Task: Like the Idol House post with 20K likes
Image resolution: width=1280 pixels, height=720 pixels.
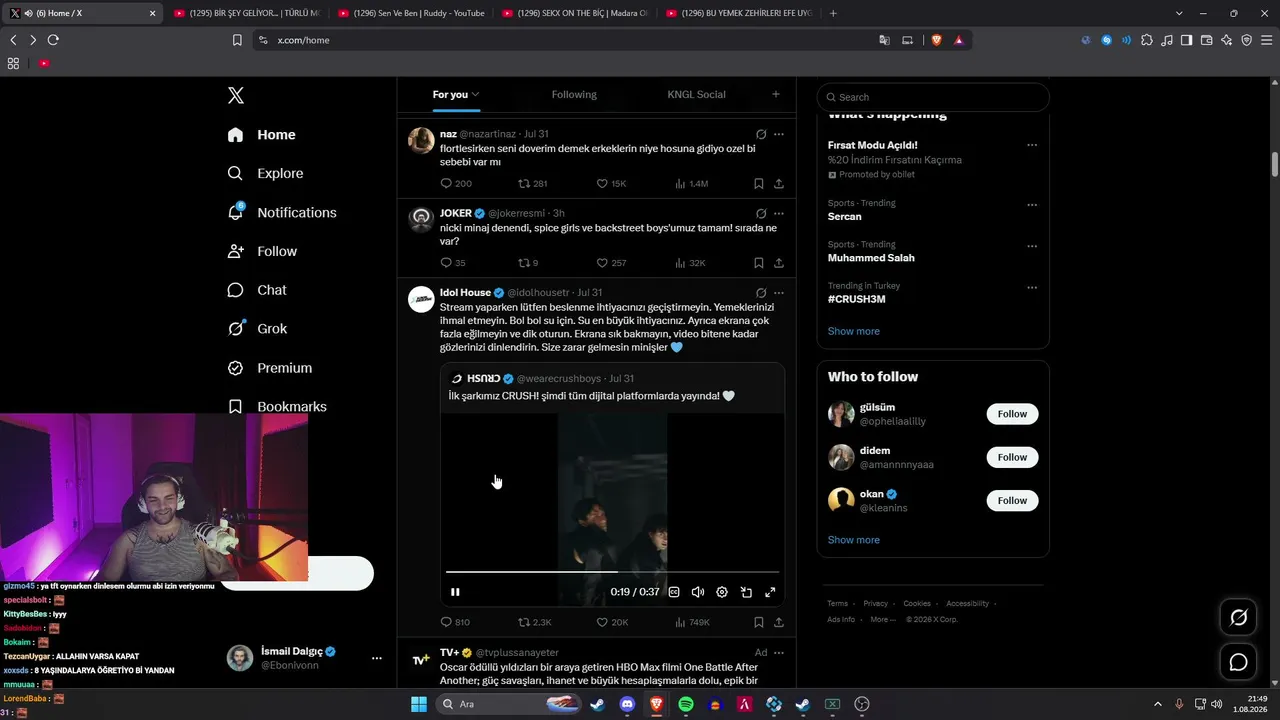Action: [x=612, y=622]
